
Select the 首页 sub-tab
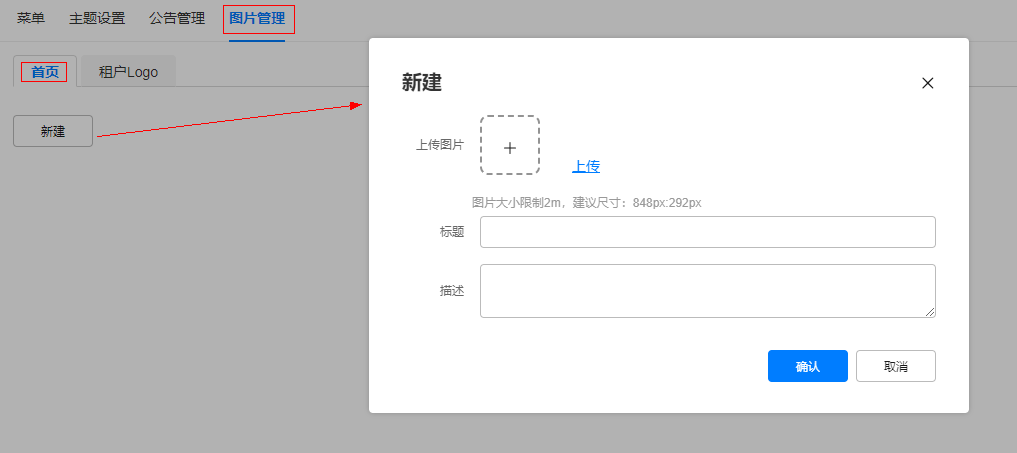pos(45,72)
